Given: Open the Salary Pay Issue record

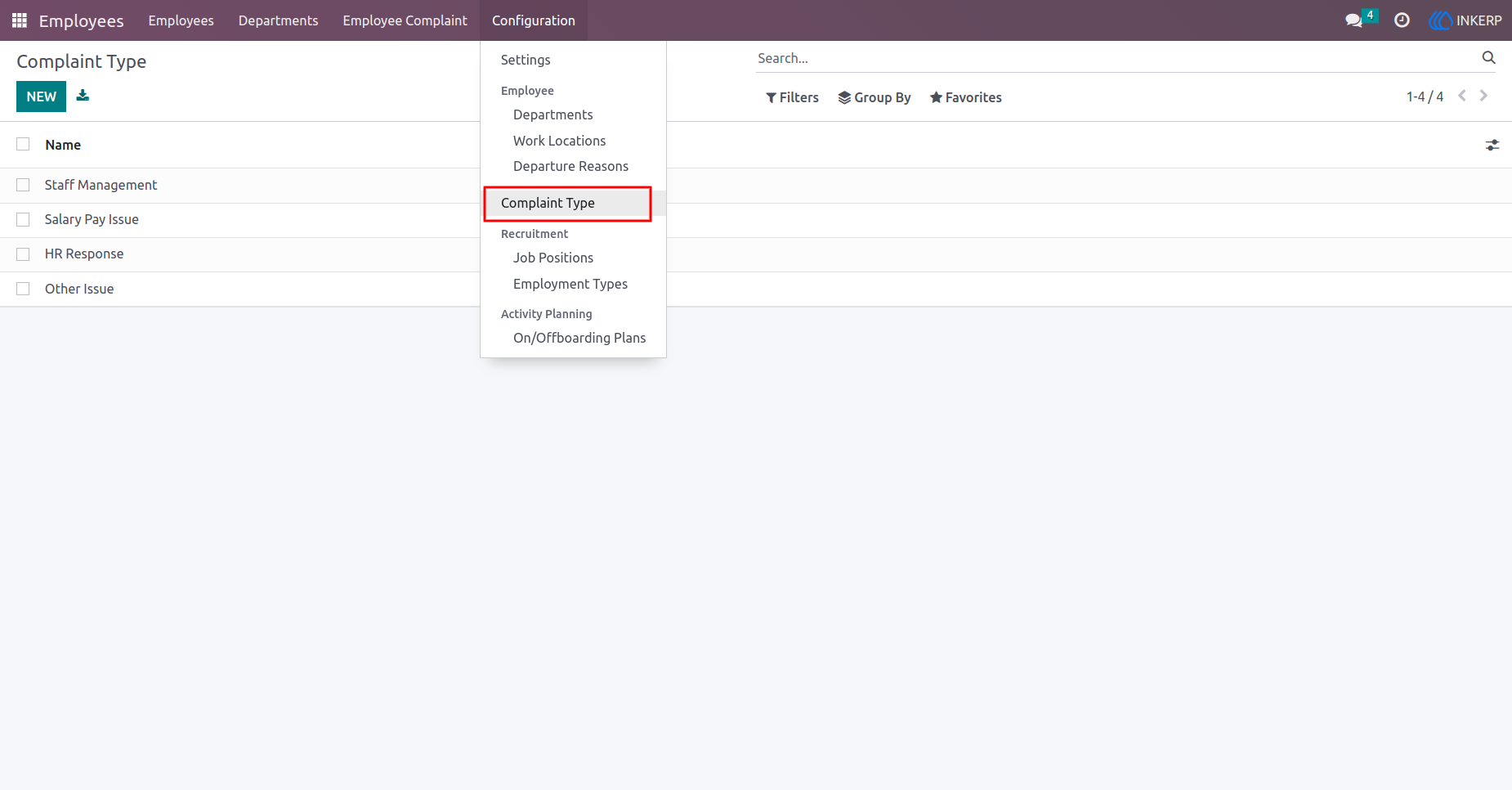Looking at the screenshot, I should point(92,219).
